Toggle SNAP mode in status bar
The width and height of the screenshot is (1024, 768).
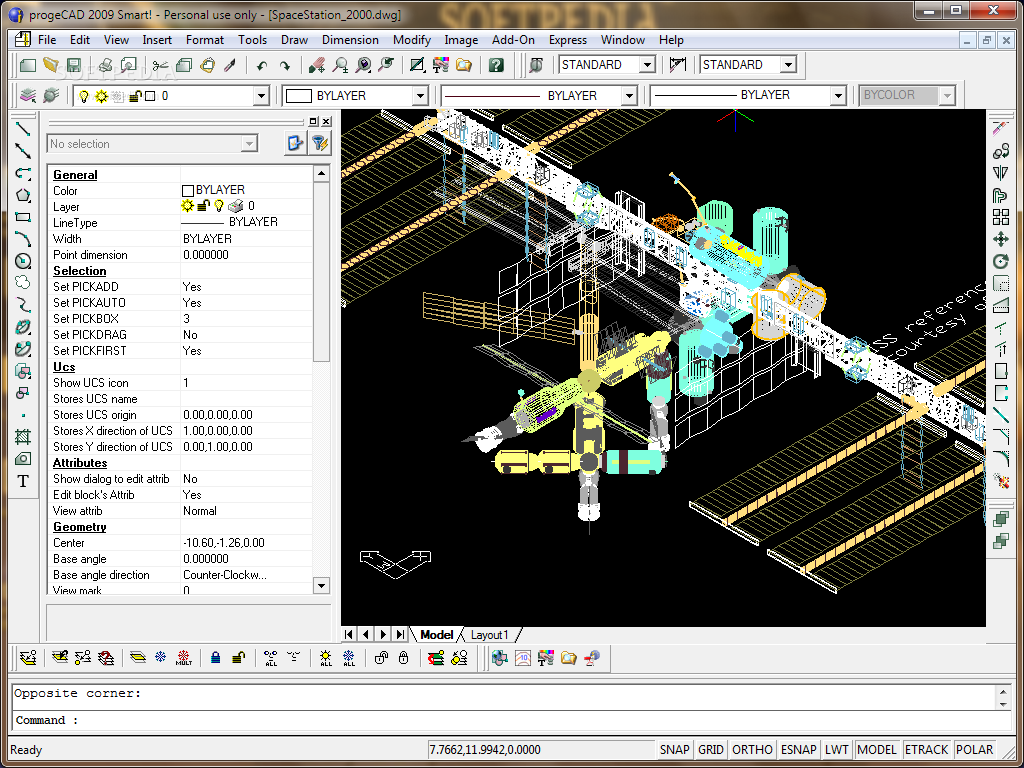[674, 750]
